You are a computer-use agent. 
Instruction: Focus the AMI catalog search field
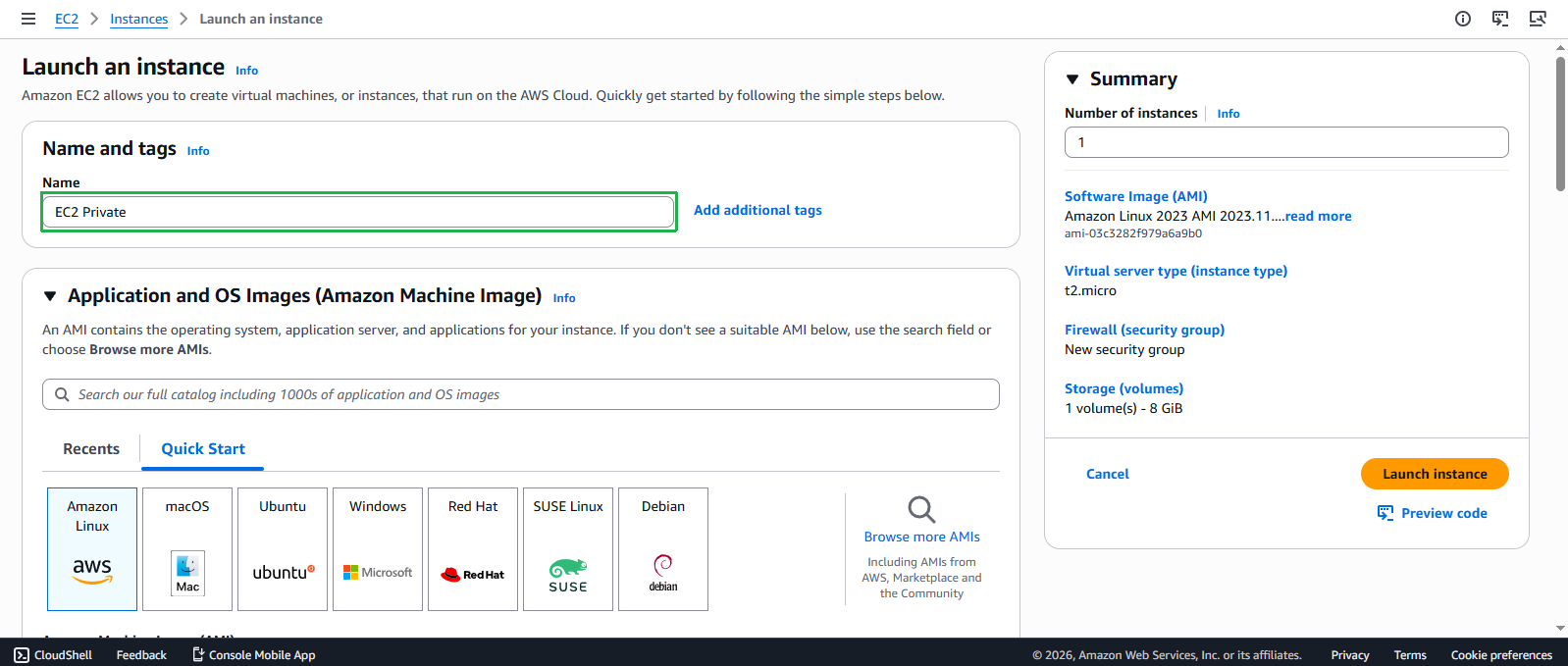521,394
